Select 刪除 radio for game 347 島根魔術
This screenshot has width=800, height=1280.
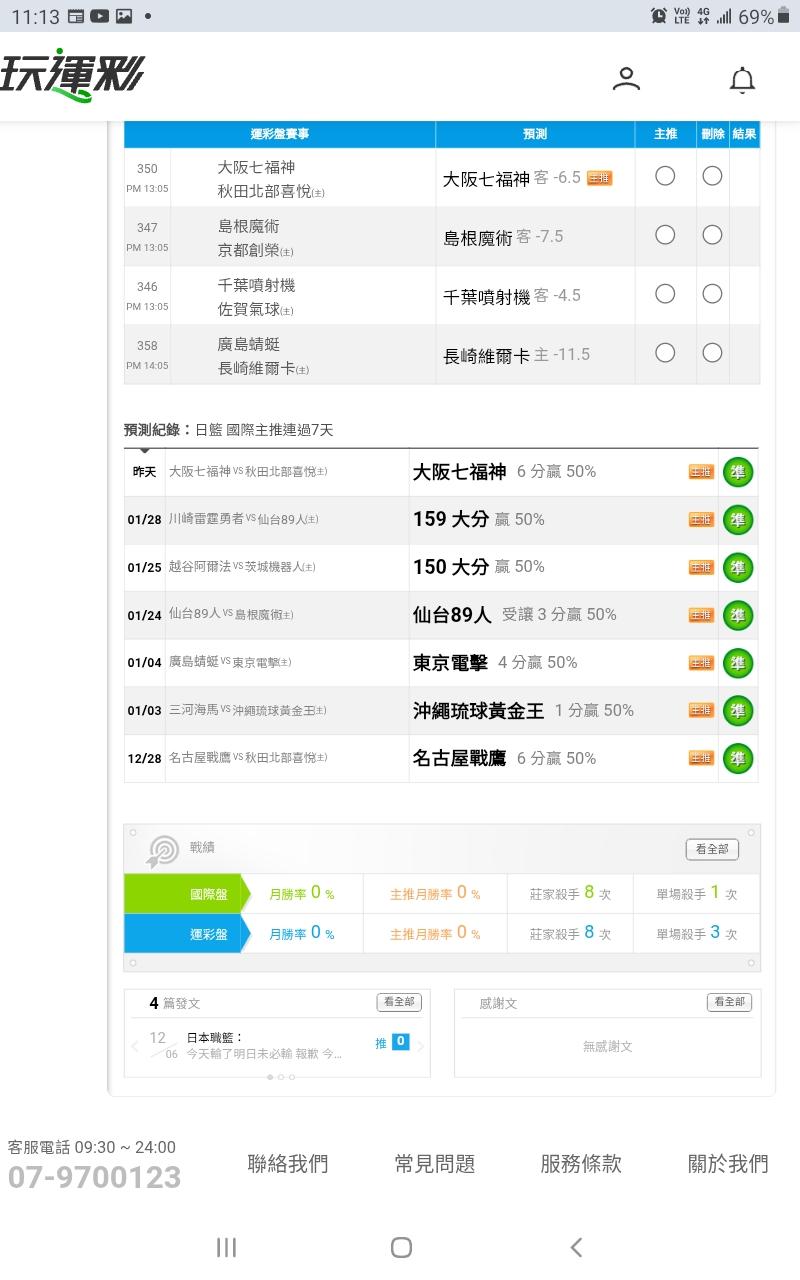(712, 235)
